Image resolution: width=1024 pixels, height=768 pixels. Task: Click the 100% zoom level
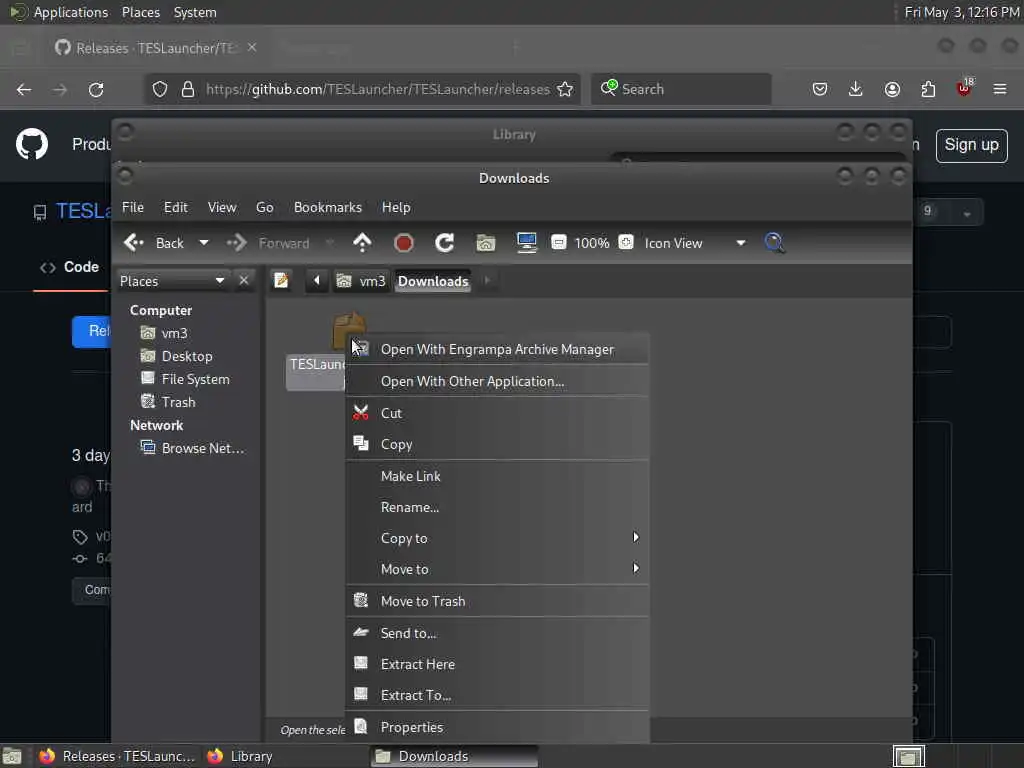(x=592, y=243)
